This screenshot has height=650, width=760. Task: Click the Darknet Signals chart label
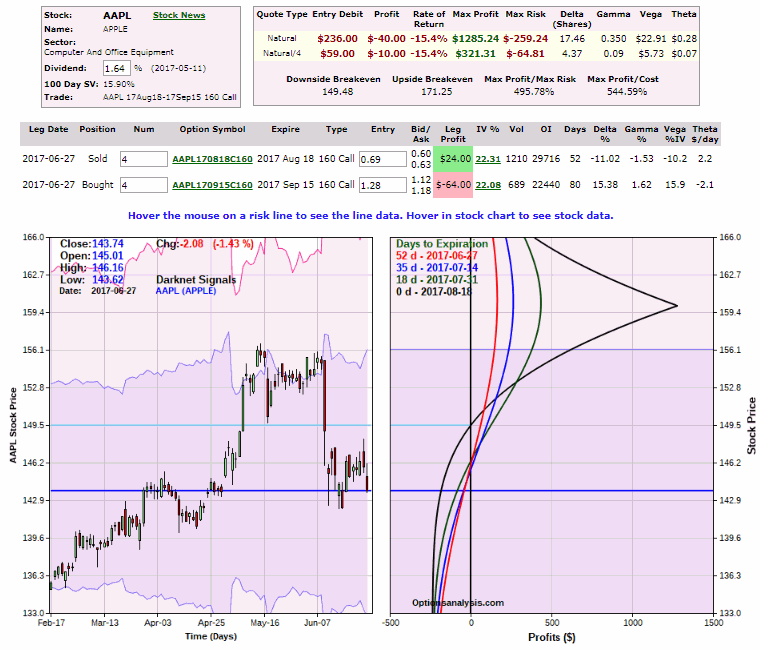pos(196,280)
